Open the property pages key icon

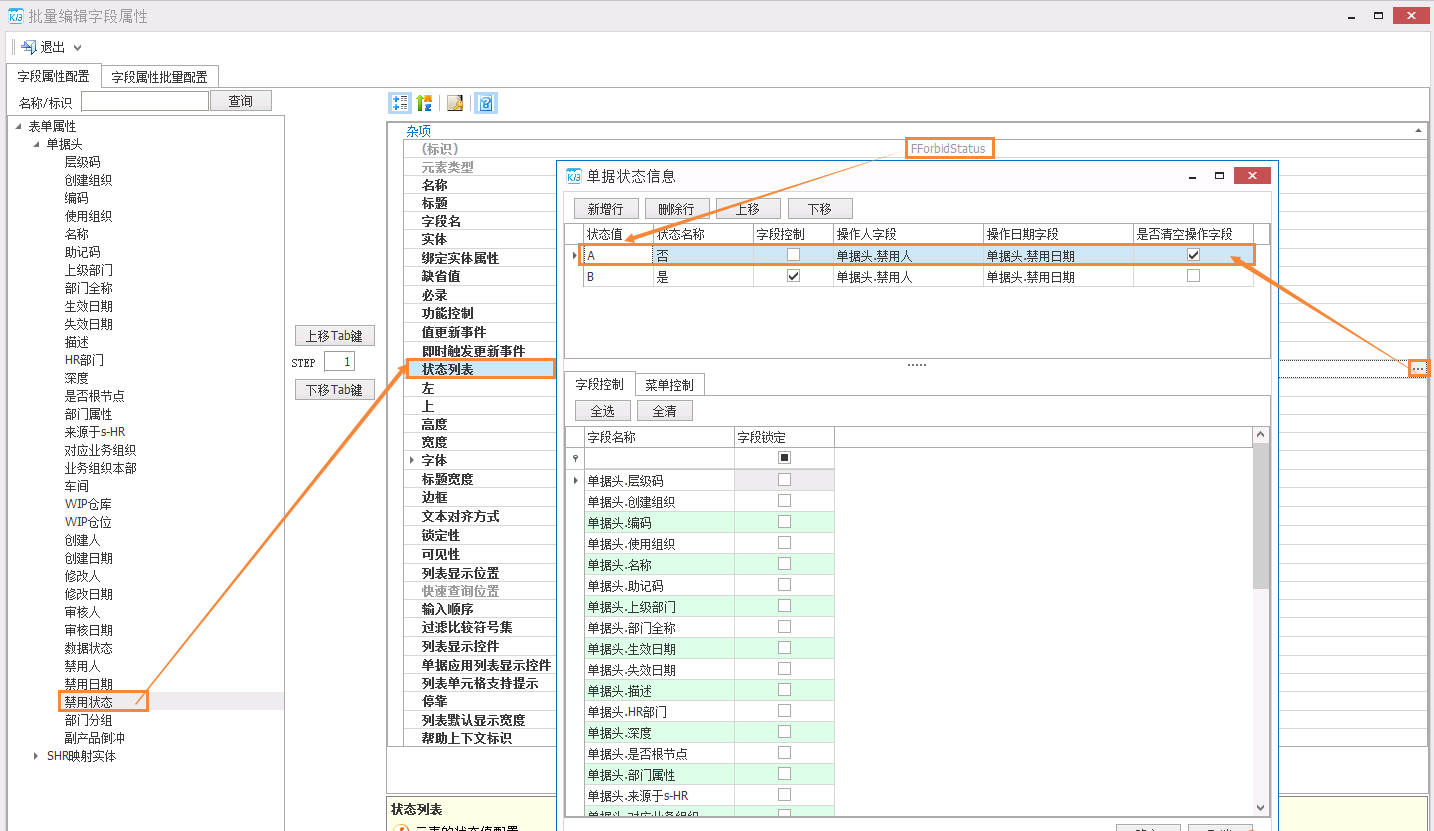click(x=455, y=103)
